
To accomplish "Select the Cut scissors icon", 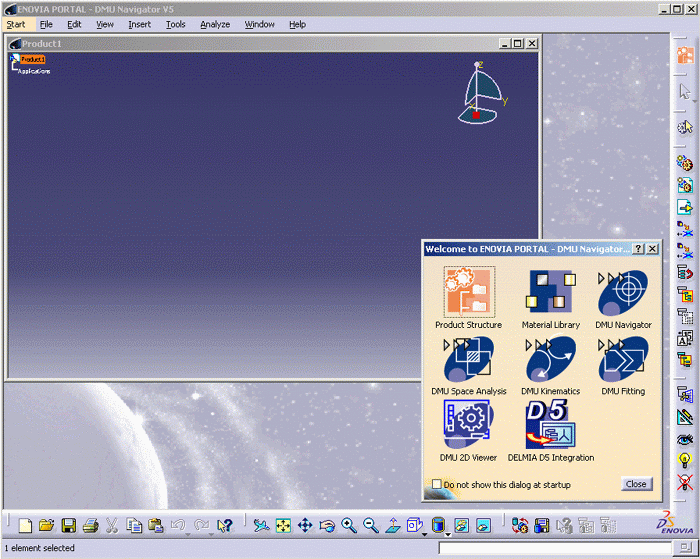I will [112, 526].
